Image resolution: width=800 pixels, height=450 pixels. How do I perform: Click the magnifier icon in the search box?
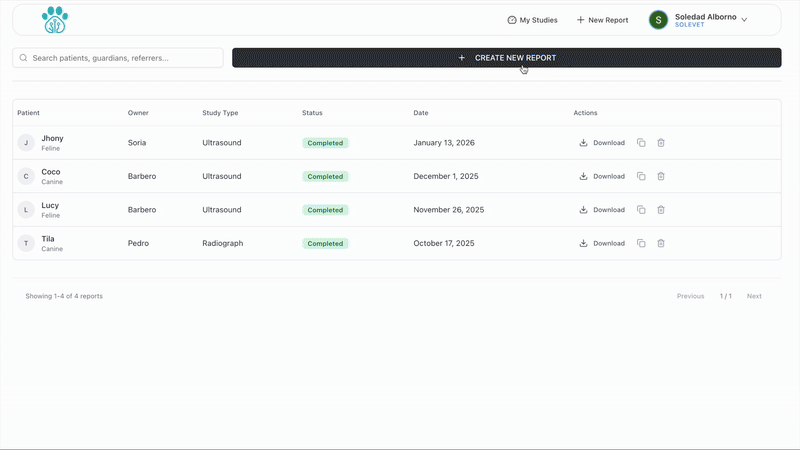(23, 58)
